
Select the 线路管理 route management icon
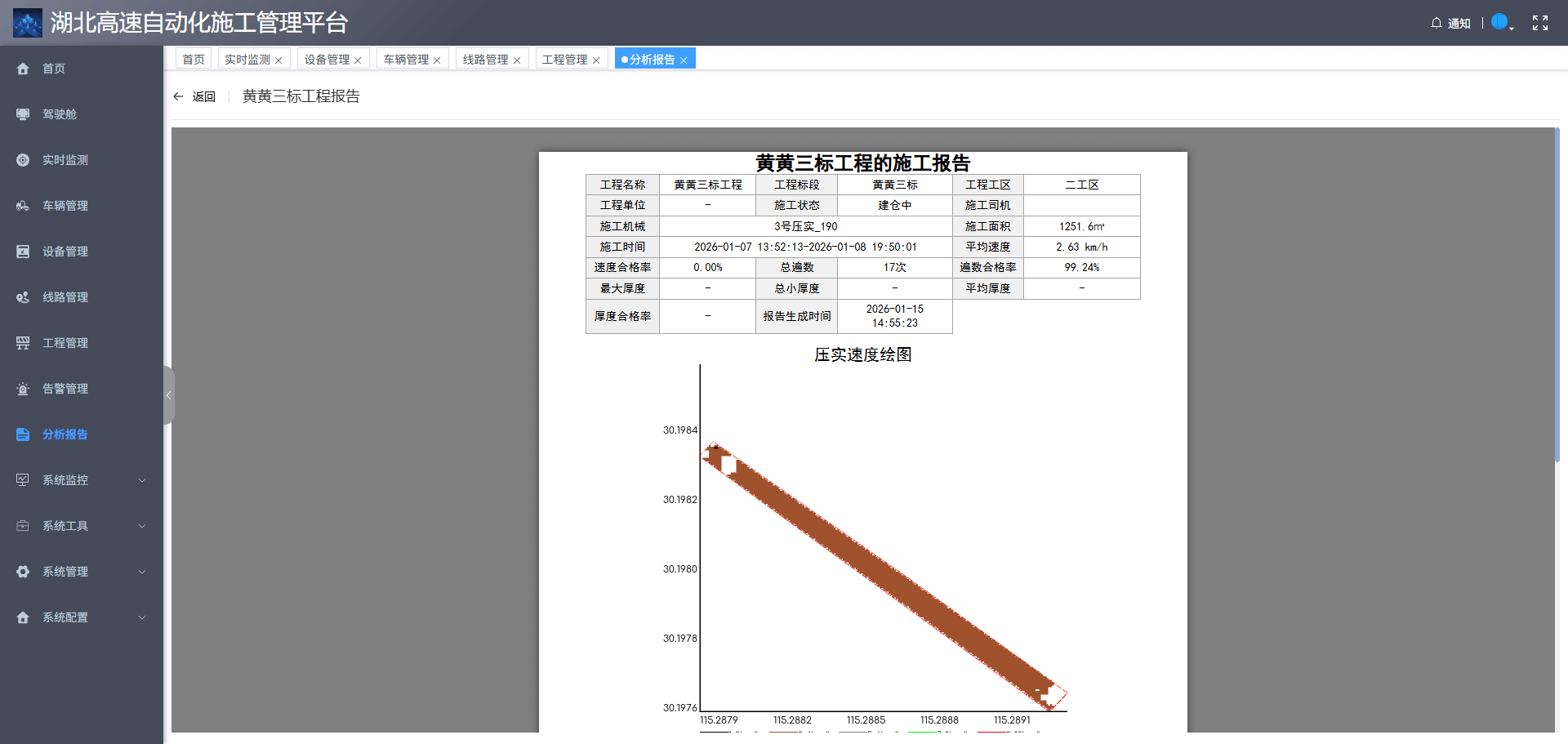[23, 297]
